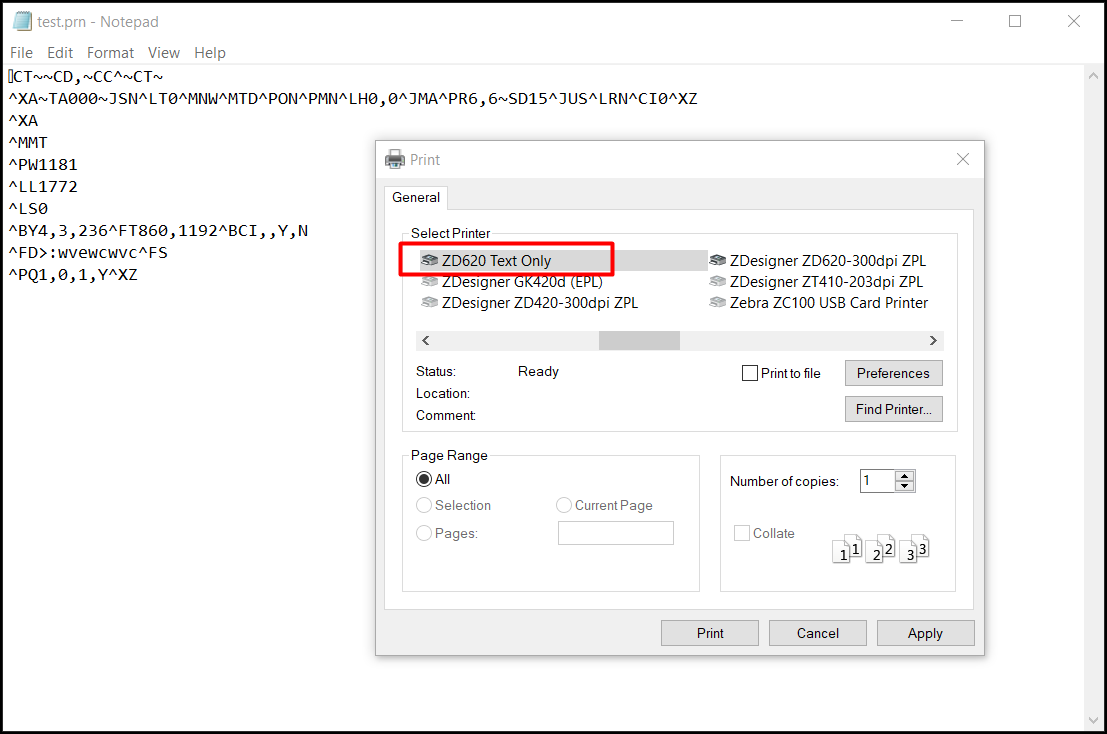Switch to the General tab
Viewport: 1107px width, 734px height.
[416, 197]
